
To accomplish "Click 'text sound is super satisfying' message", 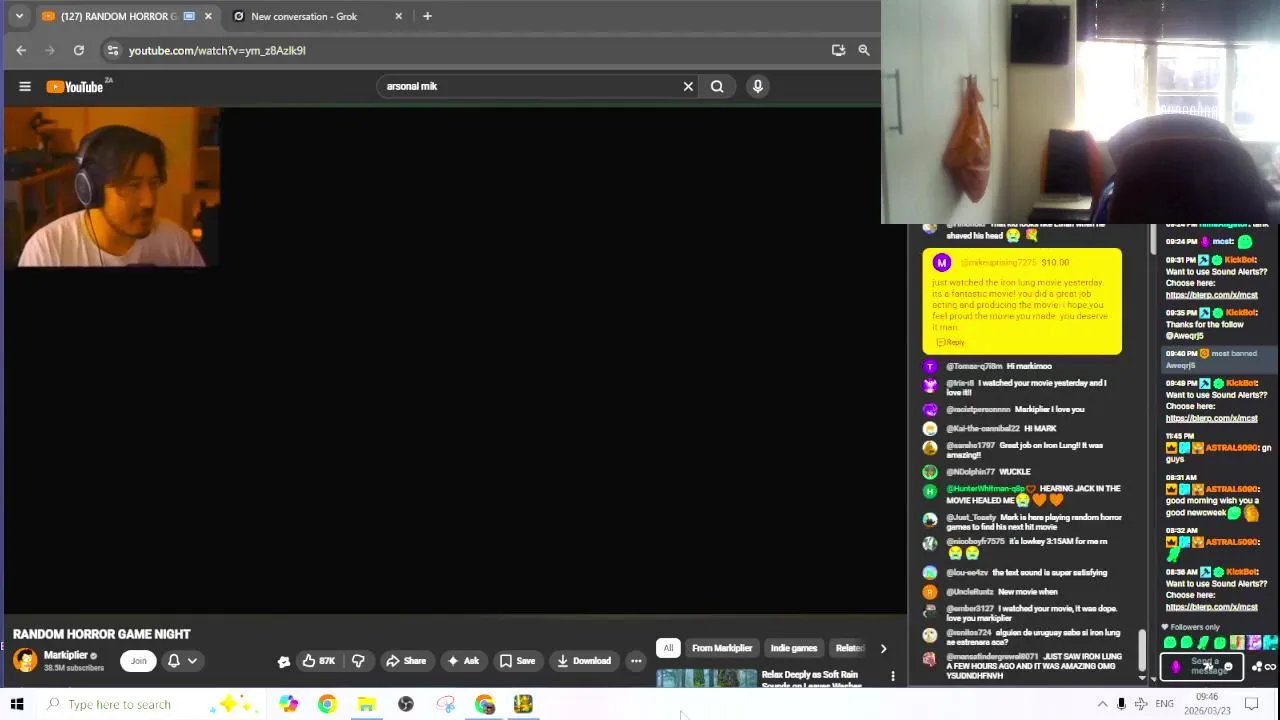I will (x=1050, y=572).
